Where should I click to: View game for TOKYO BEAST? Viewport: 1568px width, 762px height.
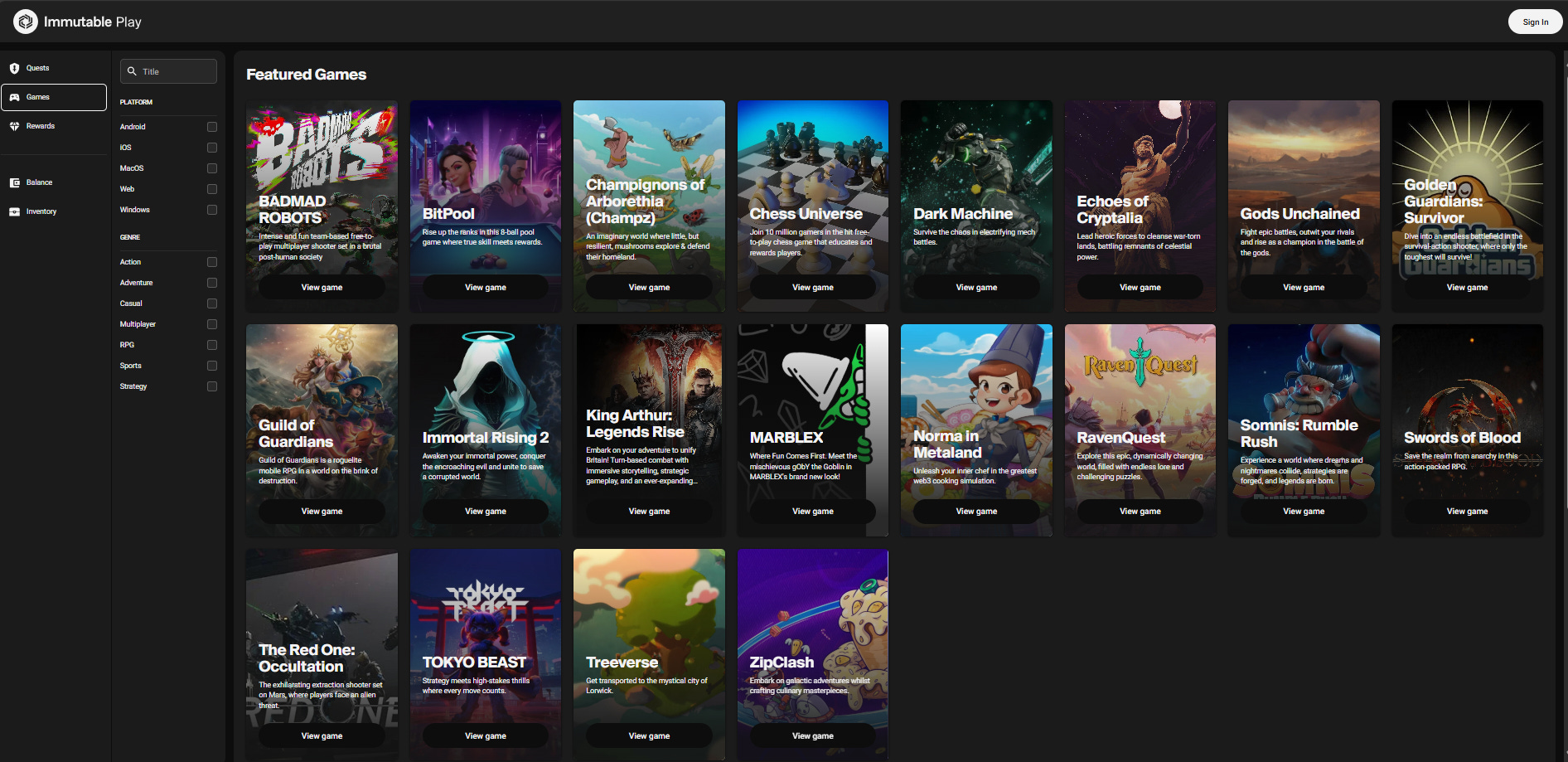[x=486, y=735]
